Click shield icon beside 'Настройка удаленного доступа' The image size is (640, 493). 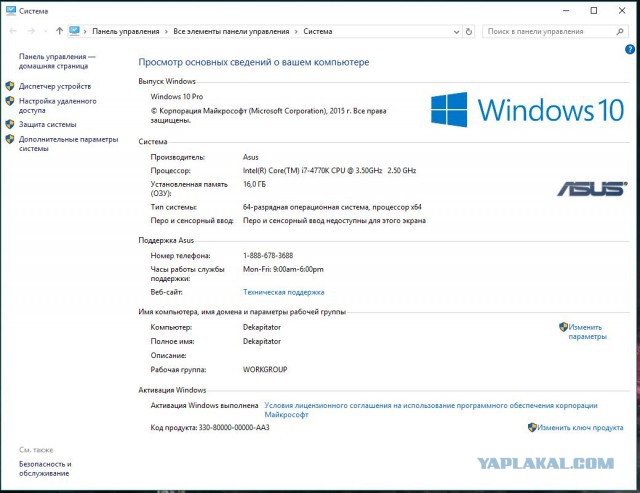coord(10,101)
